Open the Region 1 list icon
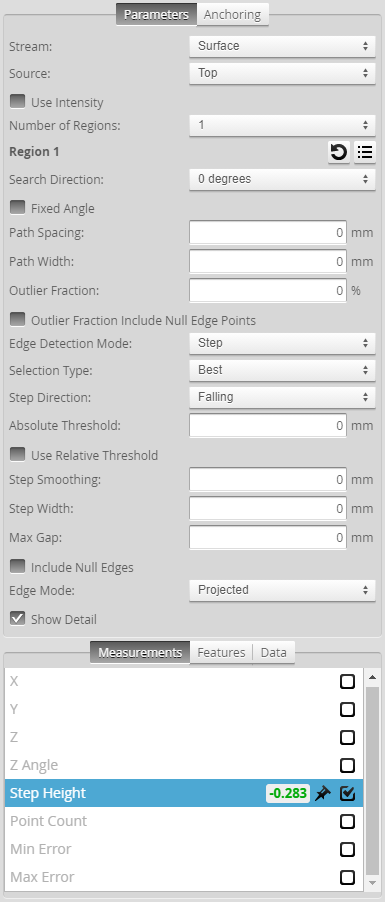Viewport: 385px width, 902px height. click(364, 152)
